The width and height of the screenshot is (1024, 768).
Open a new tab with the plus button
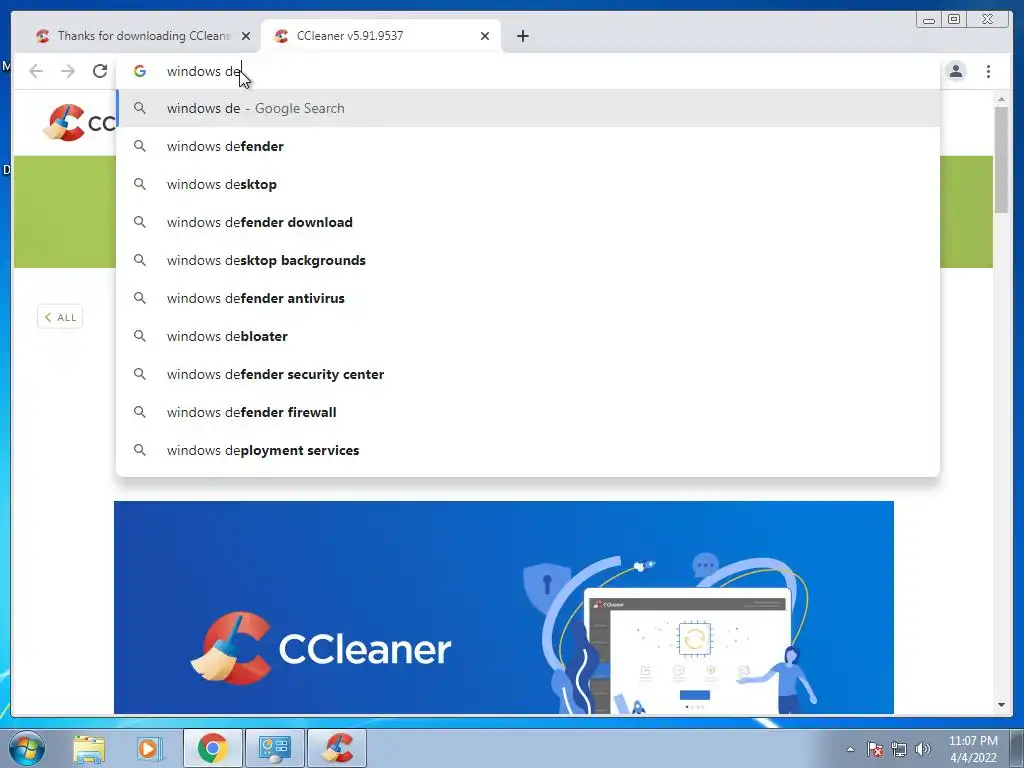pos(522,36)
